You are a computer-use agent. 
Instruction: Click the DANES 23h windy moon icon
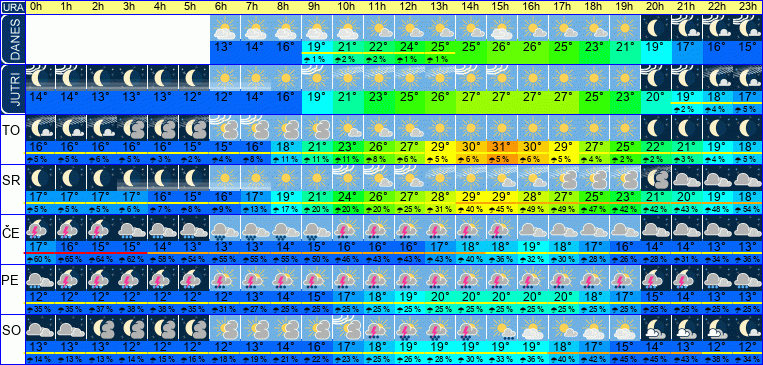click(748, 29)
